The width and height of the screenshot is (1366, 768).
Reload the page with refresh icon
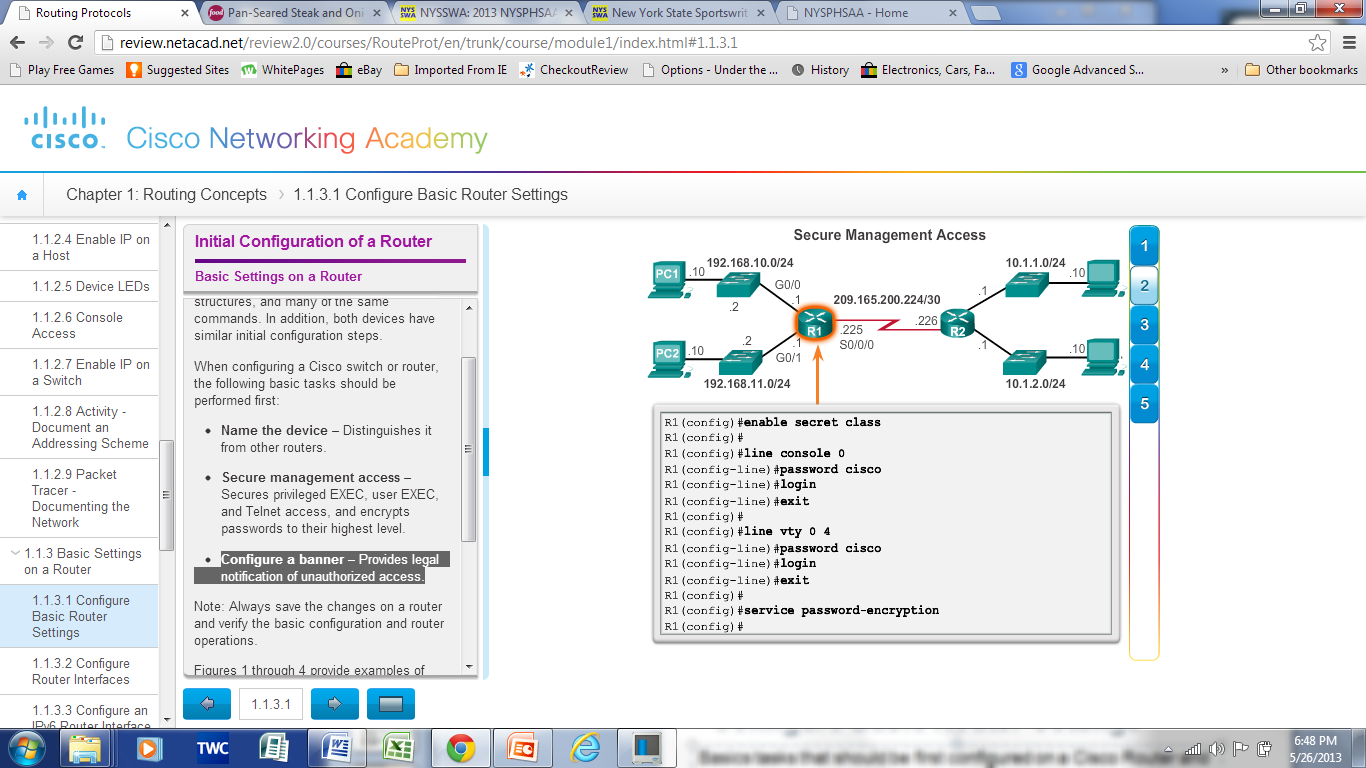coord(75,43)
